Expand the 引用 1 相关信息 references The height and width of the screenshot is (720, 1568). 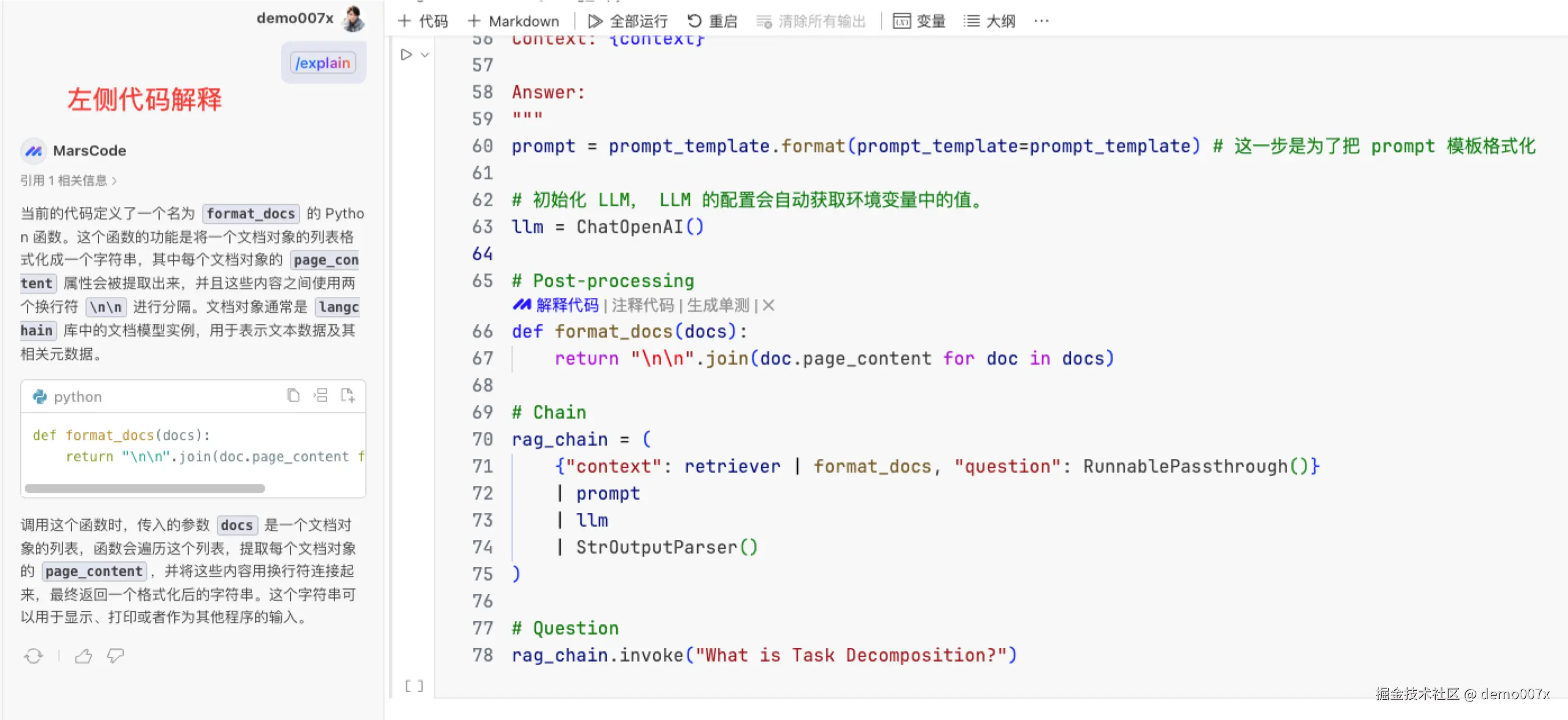point(68,181)
